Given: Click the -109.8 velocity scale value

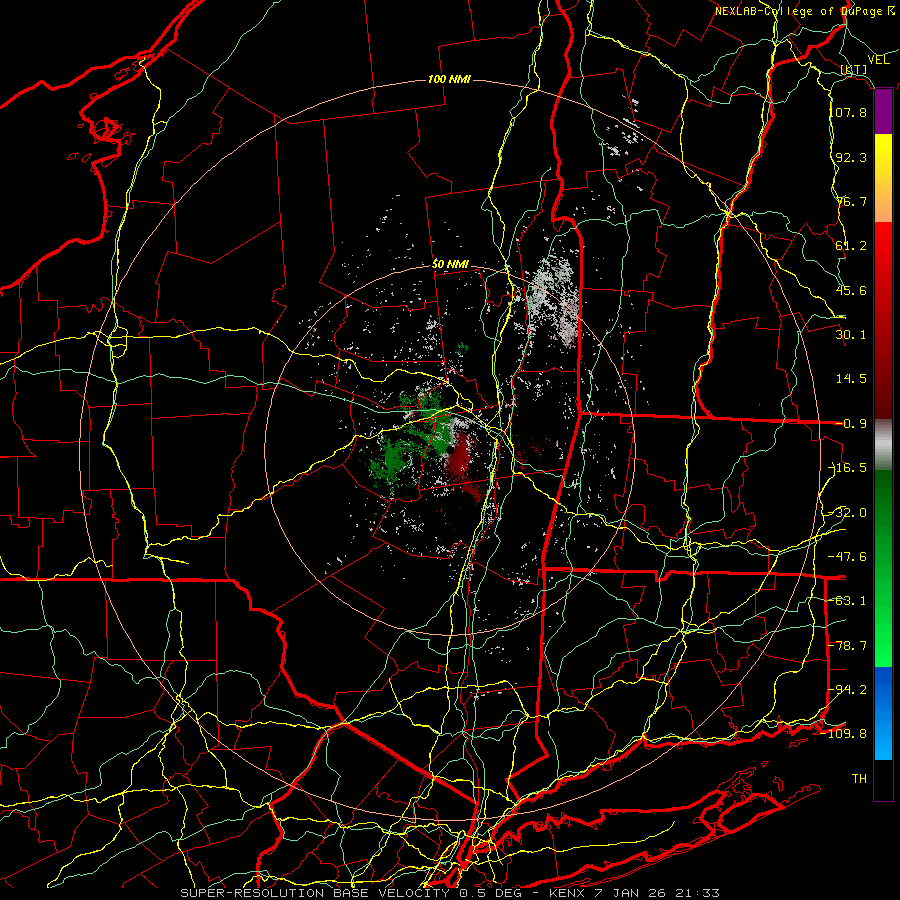Looking at the screenshot, I should pyautogui.click(x=846, y=734).
